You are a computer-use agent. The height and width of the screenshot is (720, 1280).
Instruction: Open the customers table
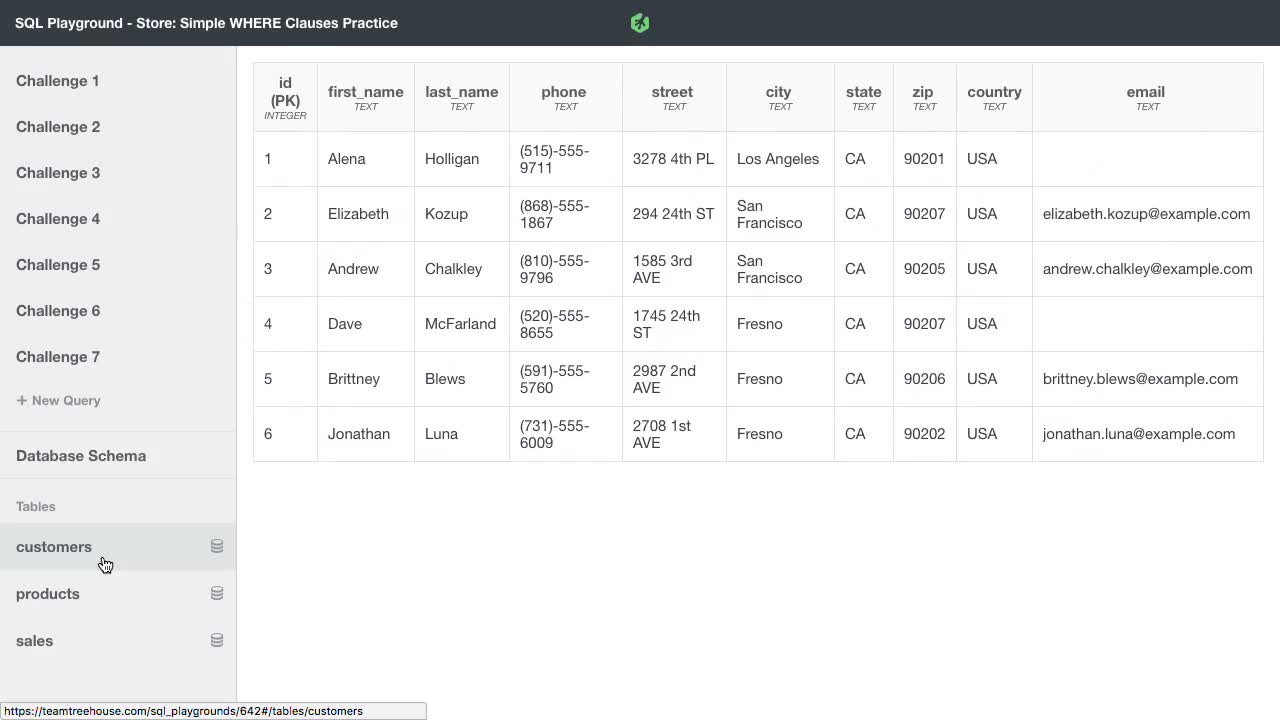(54, 546)
